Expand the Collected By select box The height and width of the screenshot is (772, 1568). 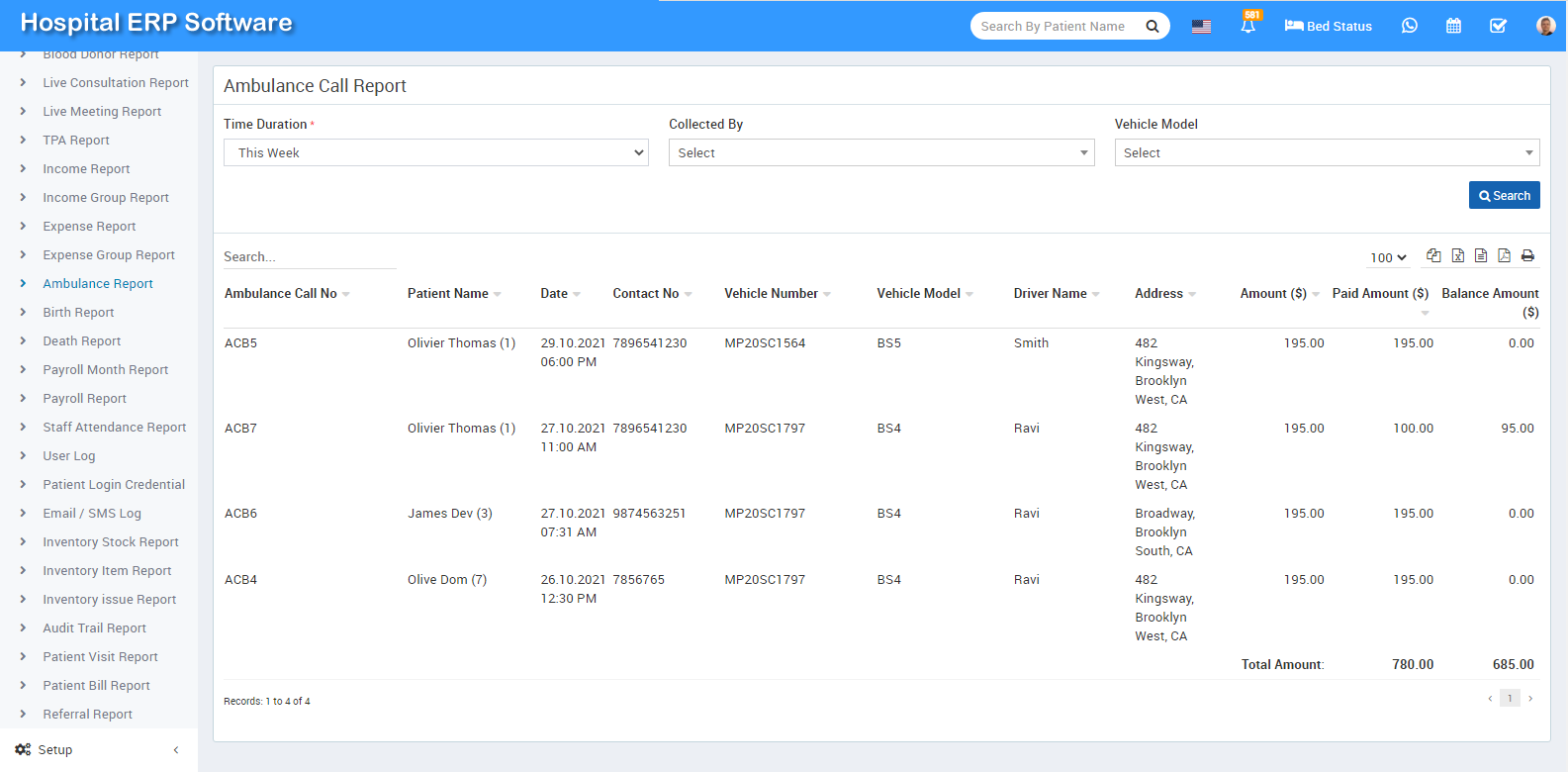(x=880, y=152)
